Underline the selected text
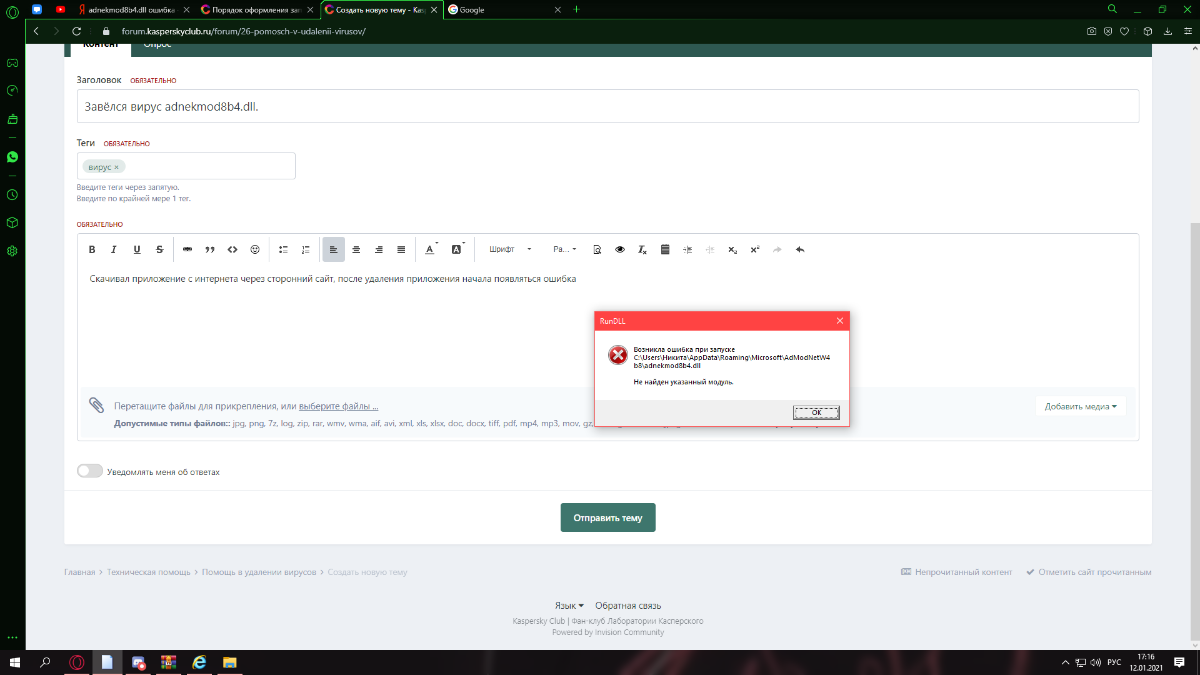The width and height of the screenshot is (1200, 675). point(137,249)
